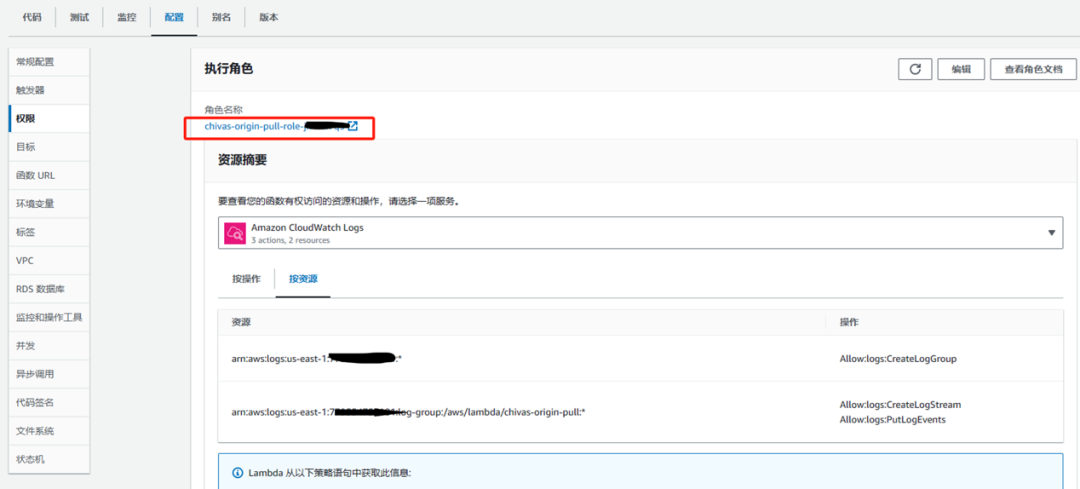Go to the 别名 tab
The image size is (1080, 489).
pyautogui.click(x=221, y=17)
